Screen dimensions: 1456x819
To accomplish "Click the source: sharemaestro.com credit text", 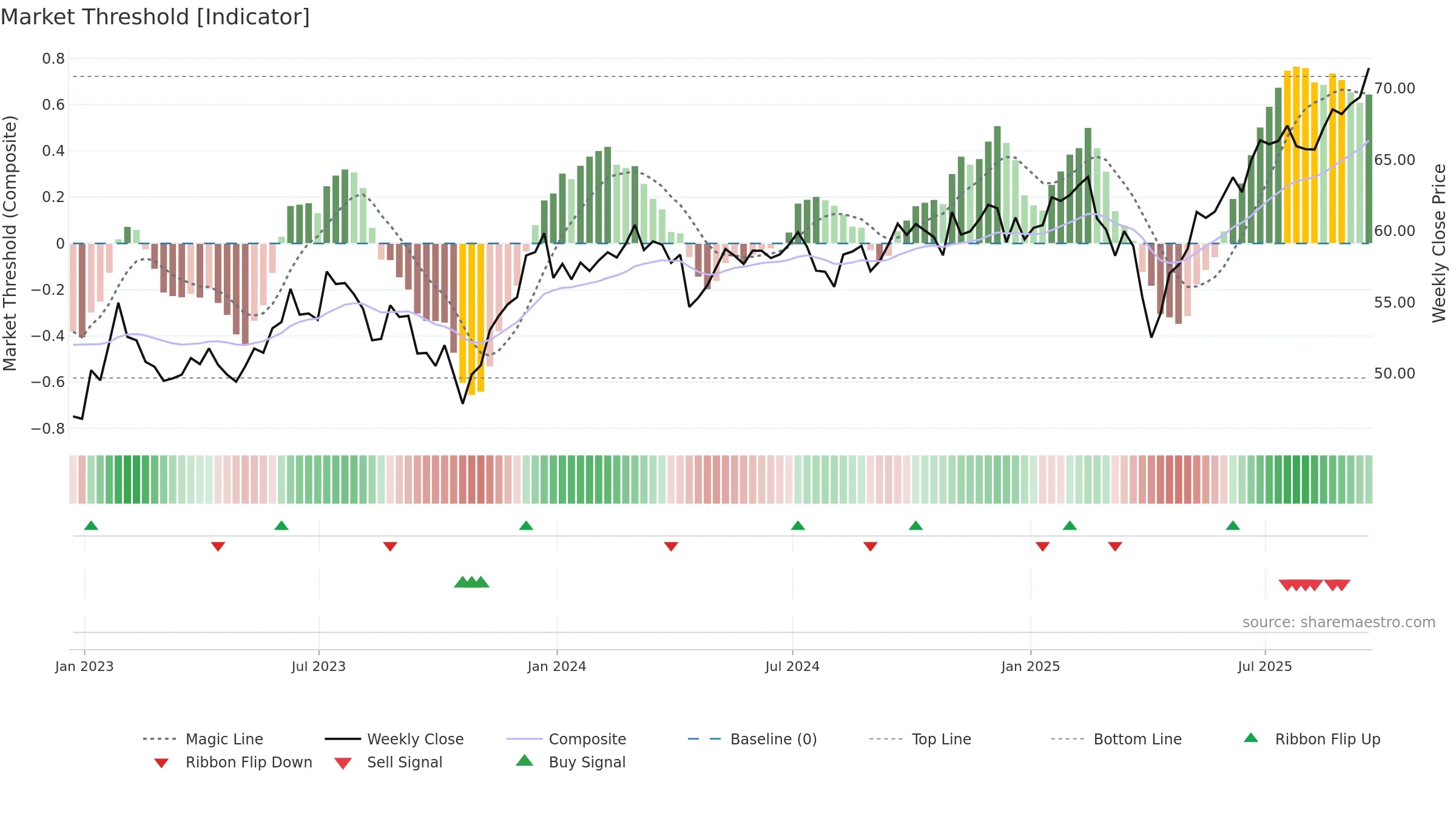I will [x=1339, y=622].
